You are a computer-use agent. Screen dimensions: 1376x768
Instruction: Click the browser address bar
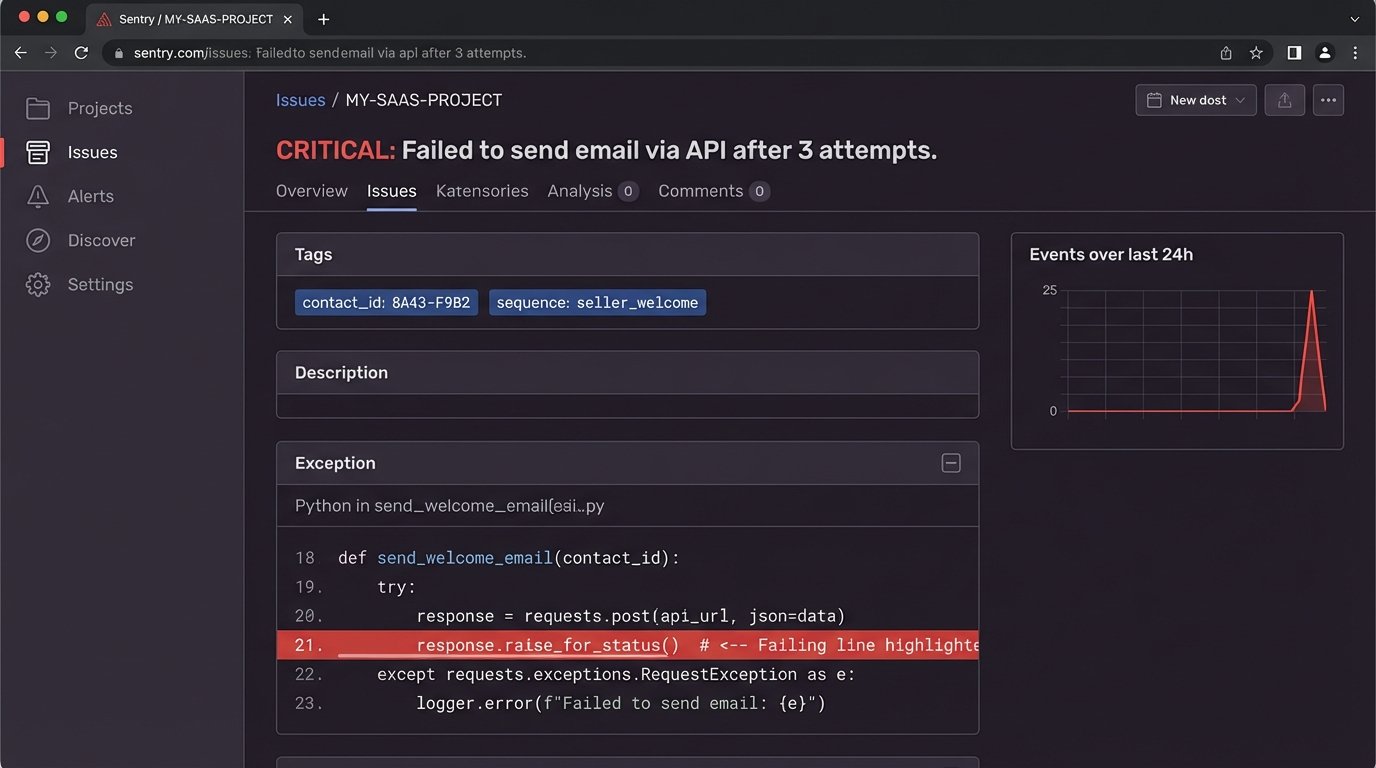(660, 53)
